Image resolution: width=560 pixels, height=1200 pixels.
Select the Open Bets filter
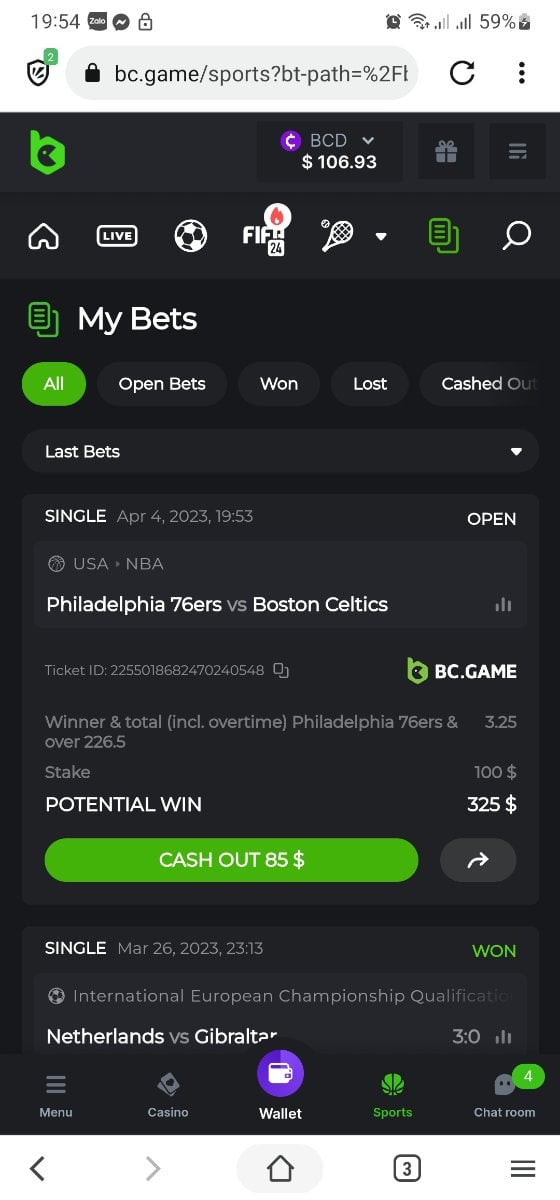[x=162, y=384]
